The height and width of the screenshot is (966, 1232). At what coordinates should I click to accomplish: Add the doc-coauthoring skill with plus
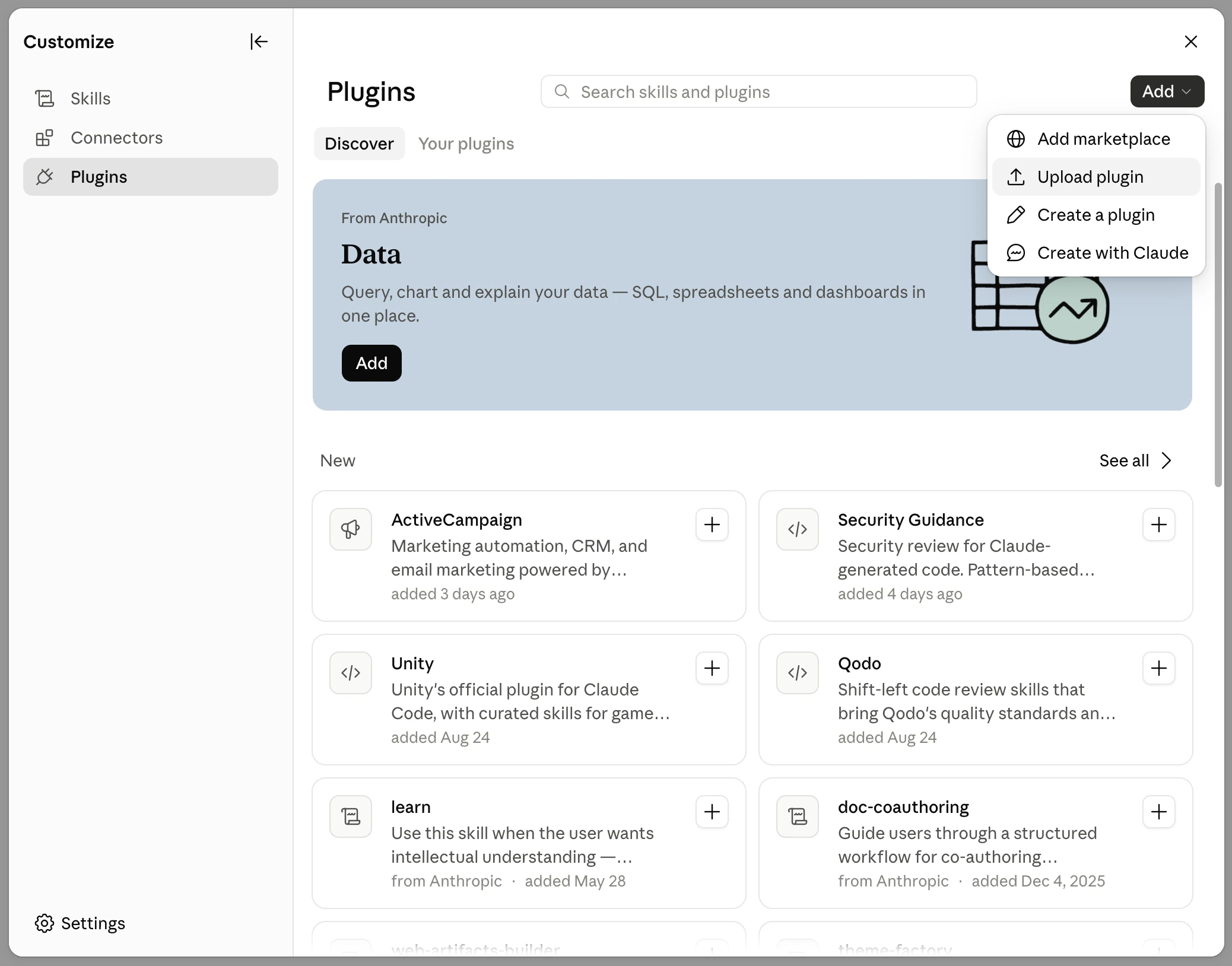coord(1159,812)
